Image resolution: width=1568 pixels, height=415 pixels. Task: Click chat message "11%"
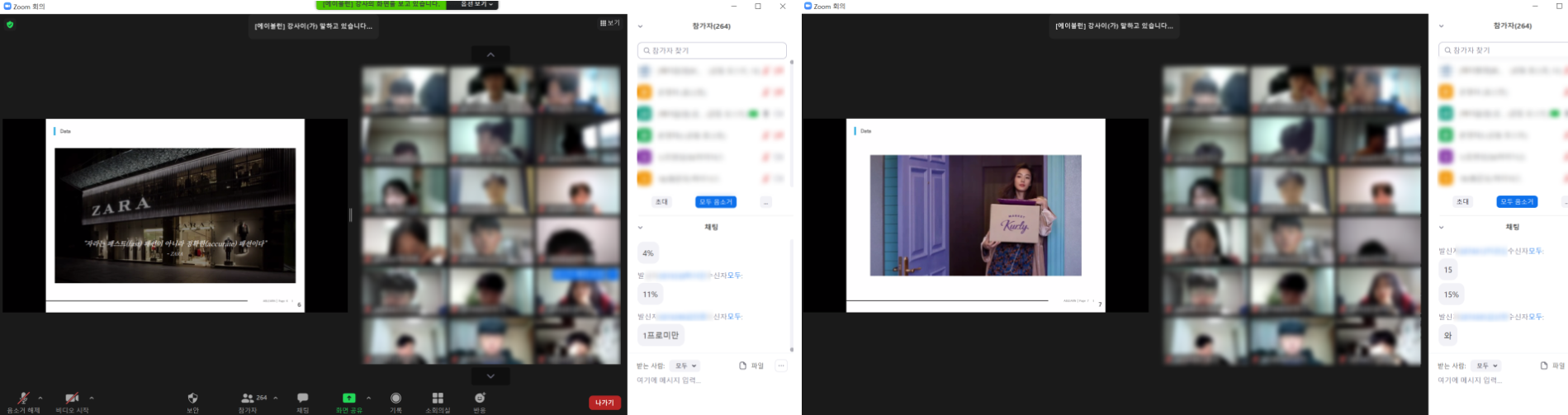coord(651,294)
